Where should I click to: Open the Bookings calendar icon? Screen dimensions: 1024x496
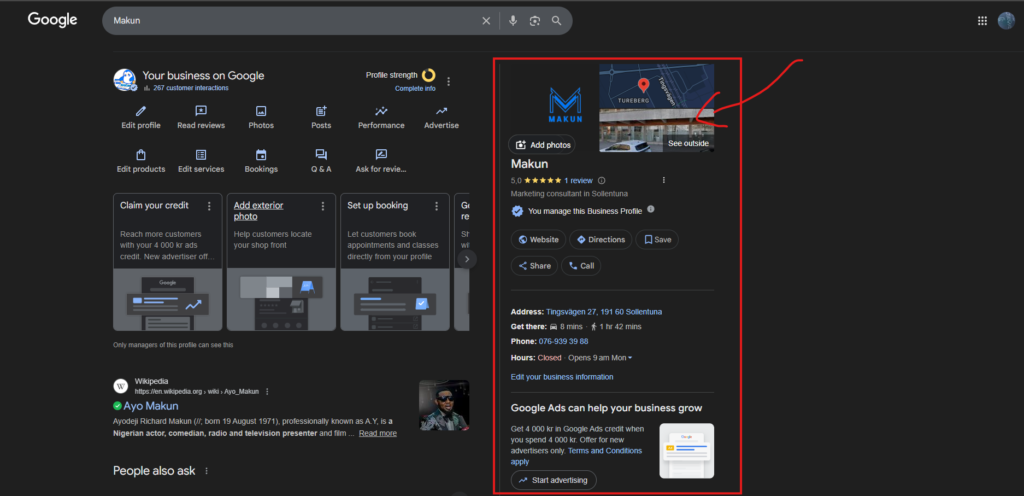[261, 155]
